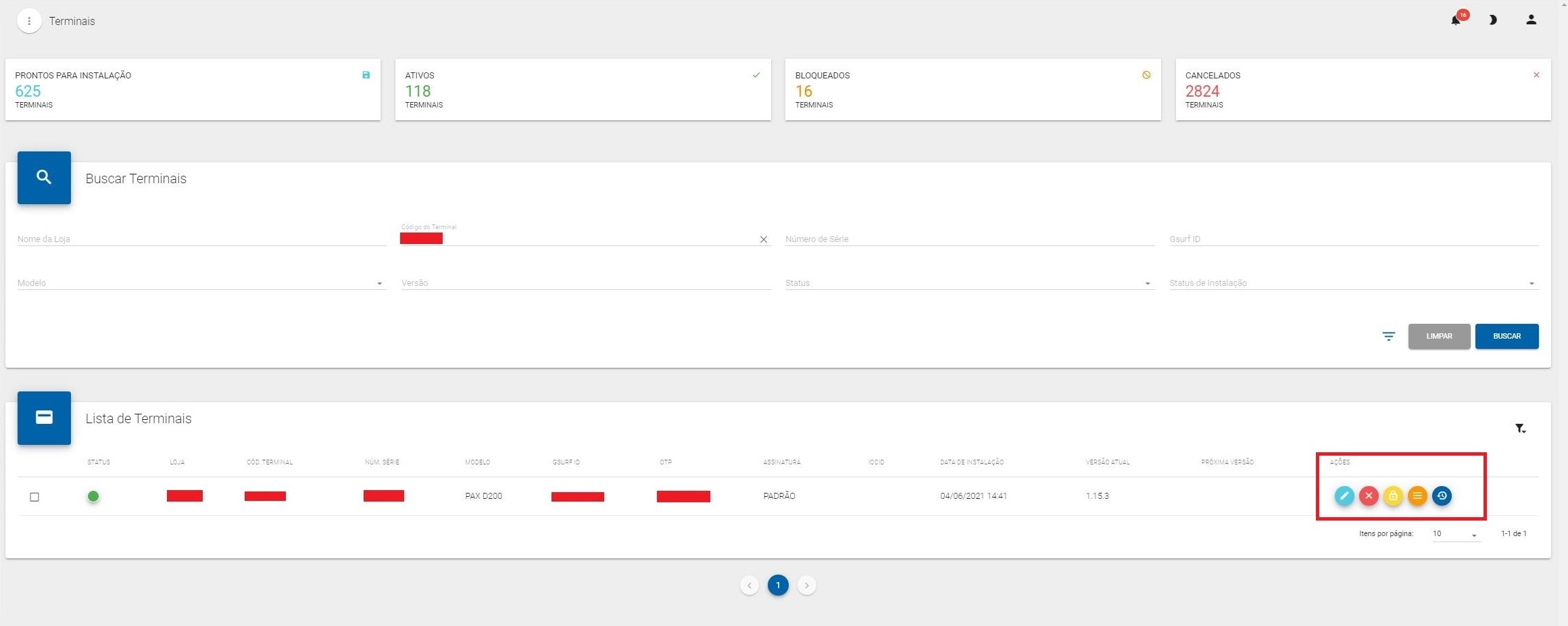The width and height of the screenshot is (1568, 626).
Task: Click the Número de Série input field
Action: (969, 239)
